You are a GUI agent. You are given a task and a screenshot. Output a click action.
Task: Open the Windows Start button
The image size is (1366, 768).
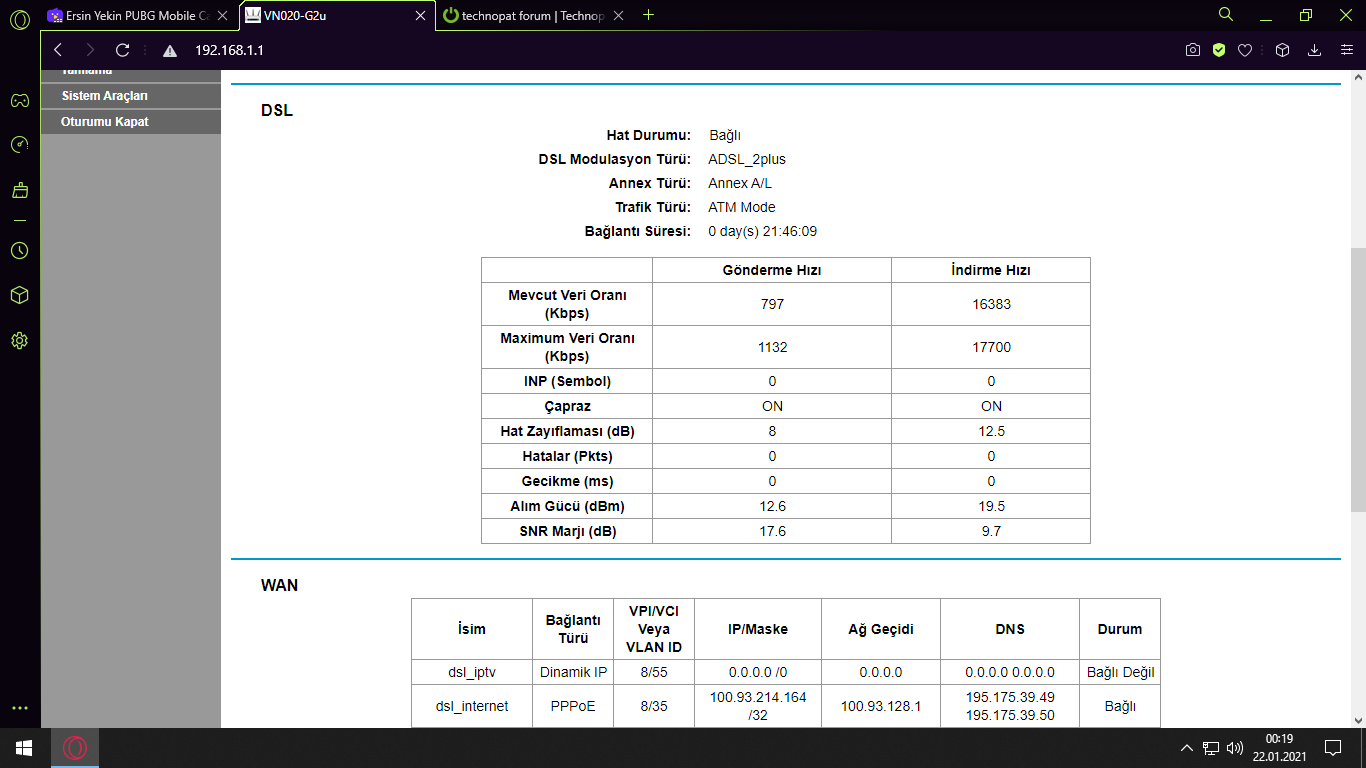[24, 748]
